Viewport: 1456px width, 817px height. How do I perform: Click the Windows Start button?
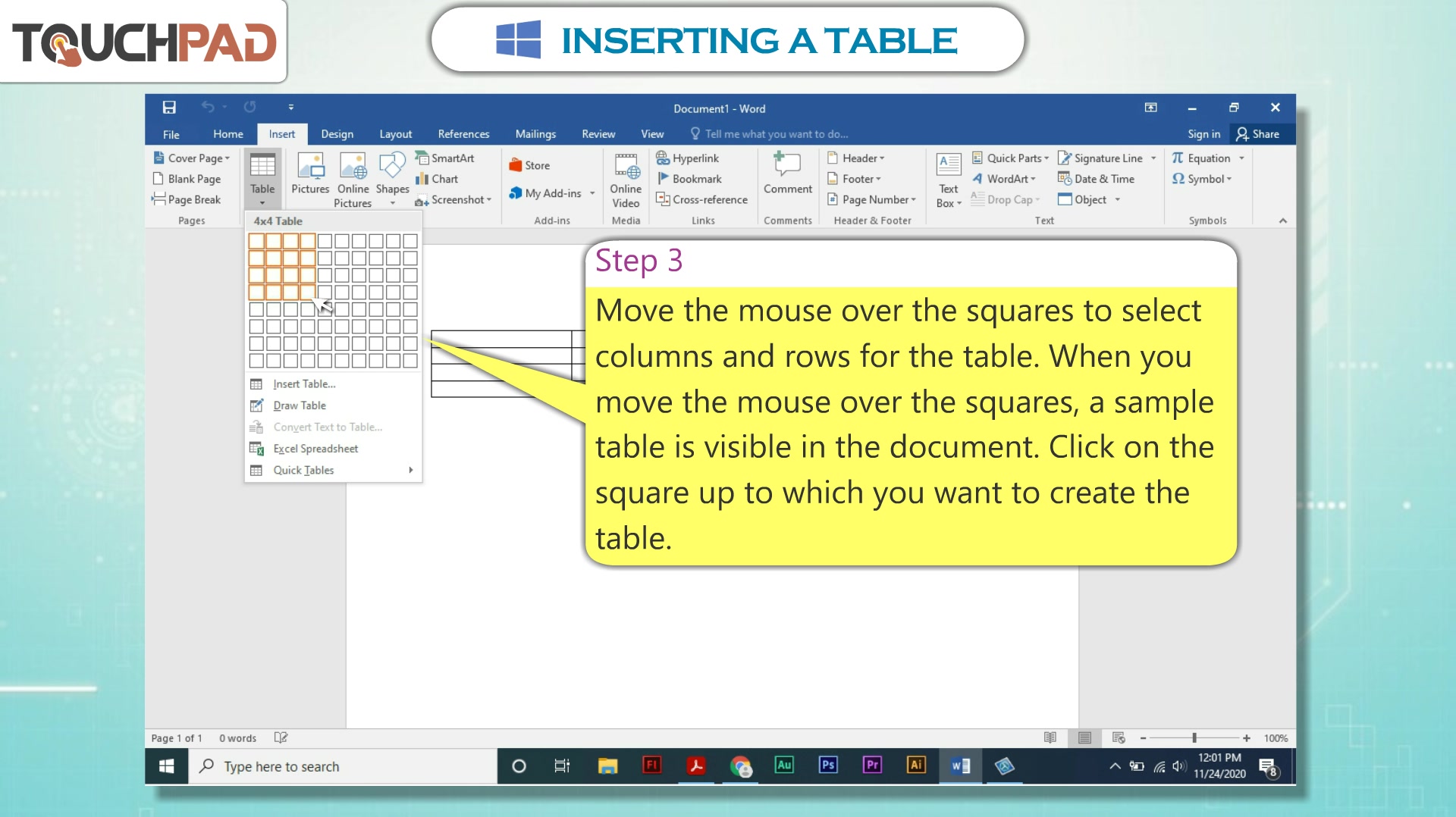[x=167, y=766]
